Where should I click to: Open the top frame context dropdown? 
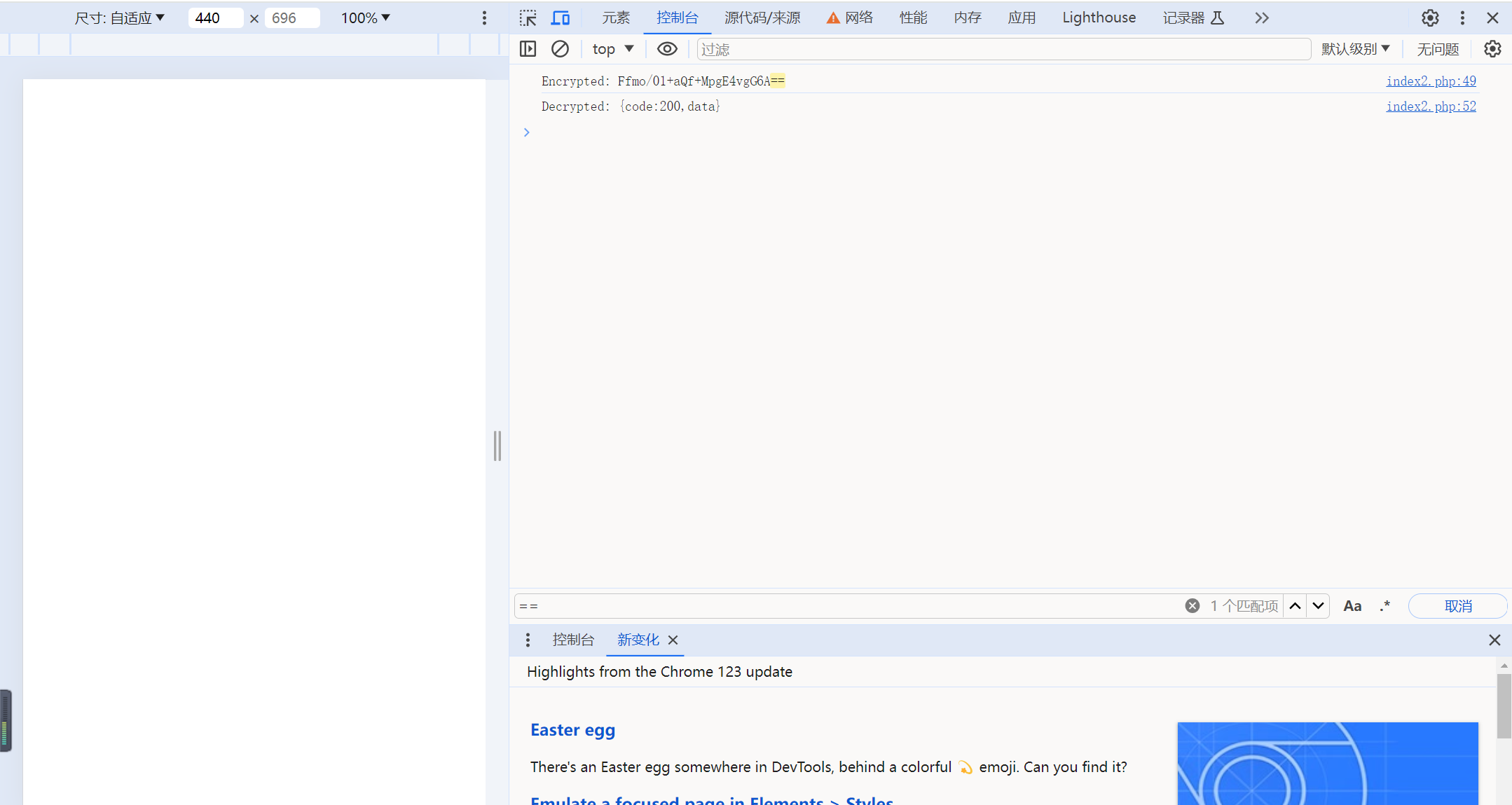(612, 49)
